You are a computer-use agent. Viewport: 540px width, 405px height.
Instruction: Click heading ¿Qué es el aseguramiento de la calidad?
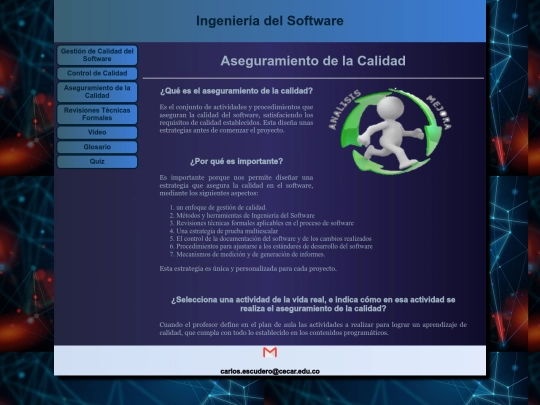pyautogui.click(x=236, y=91)
